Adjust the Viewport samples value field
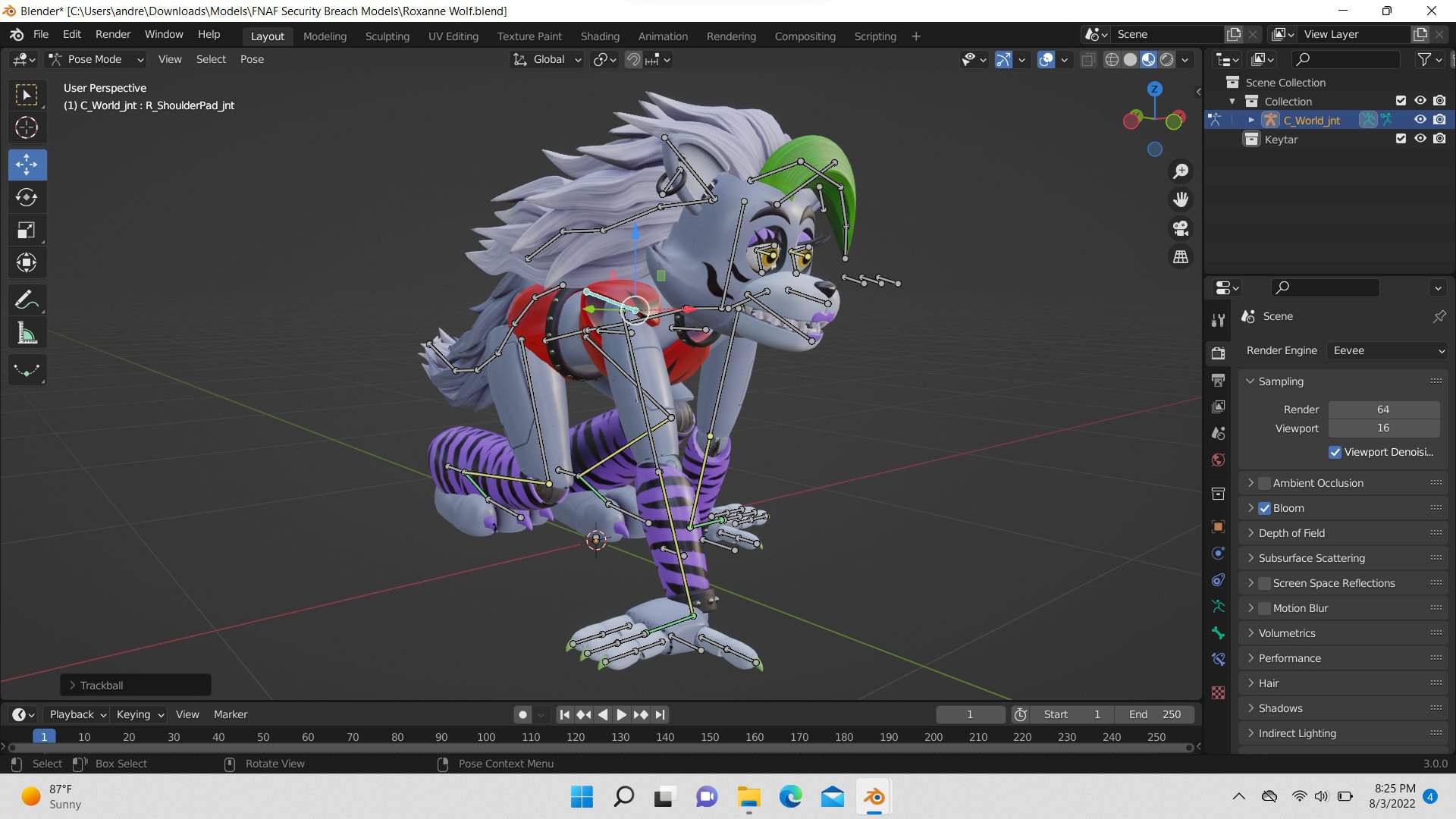The image size is (1456, 819). tap(1383, 428)
